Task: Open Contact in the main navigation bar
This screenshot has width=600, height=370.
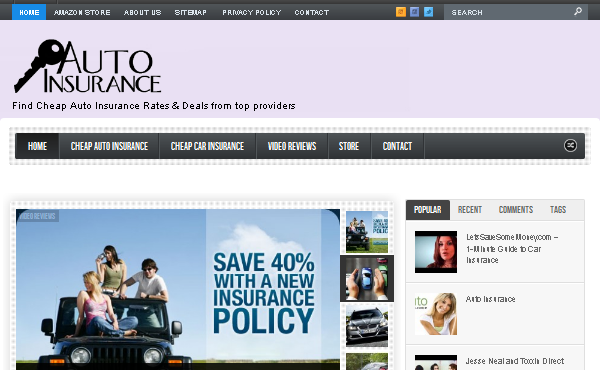Action: (397, 146)
